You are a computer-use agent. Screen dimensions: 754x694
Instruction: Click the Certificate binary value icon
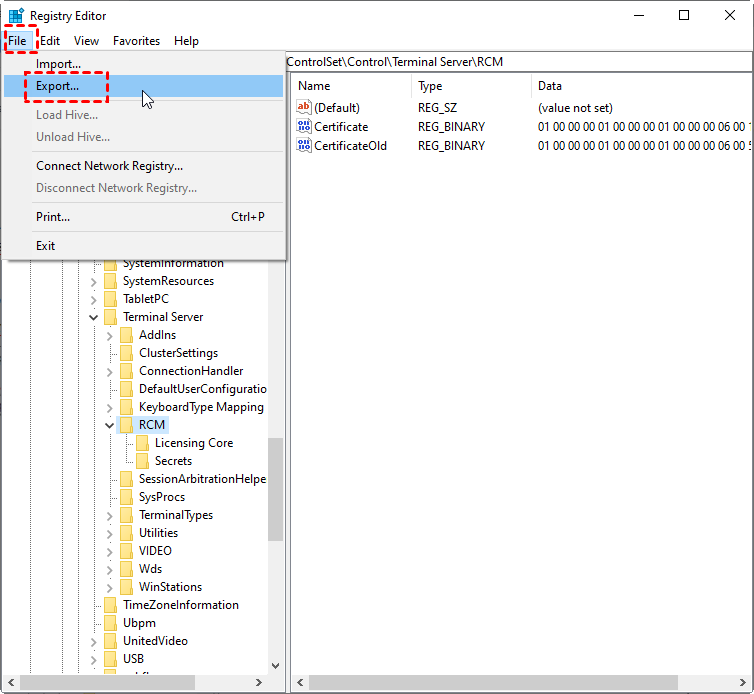tap(305, 127)
